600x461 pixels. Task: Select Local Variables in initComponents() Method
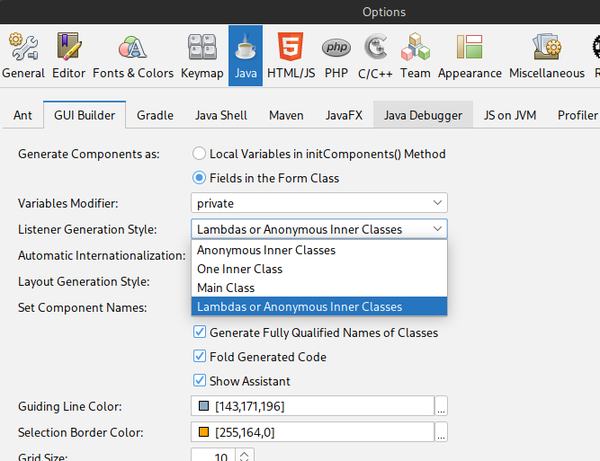click(200, 154)
